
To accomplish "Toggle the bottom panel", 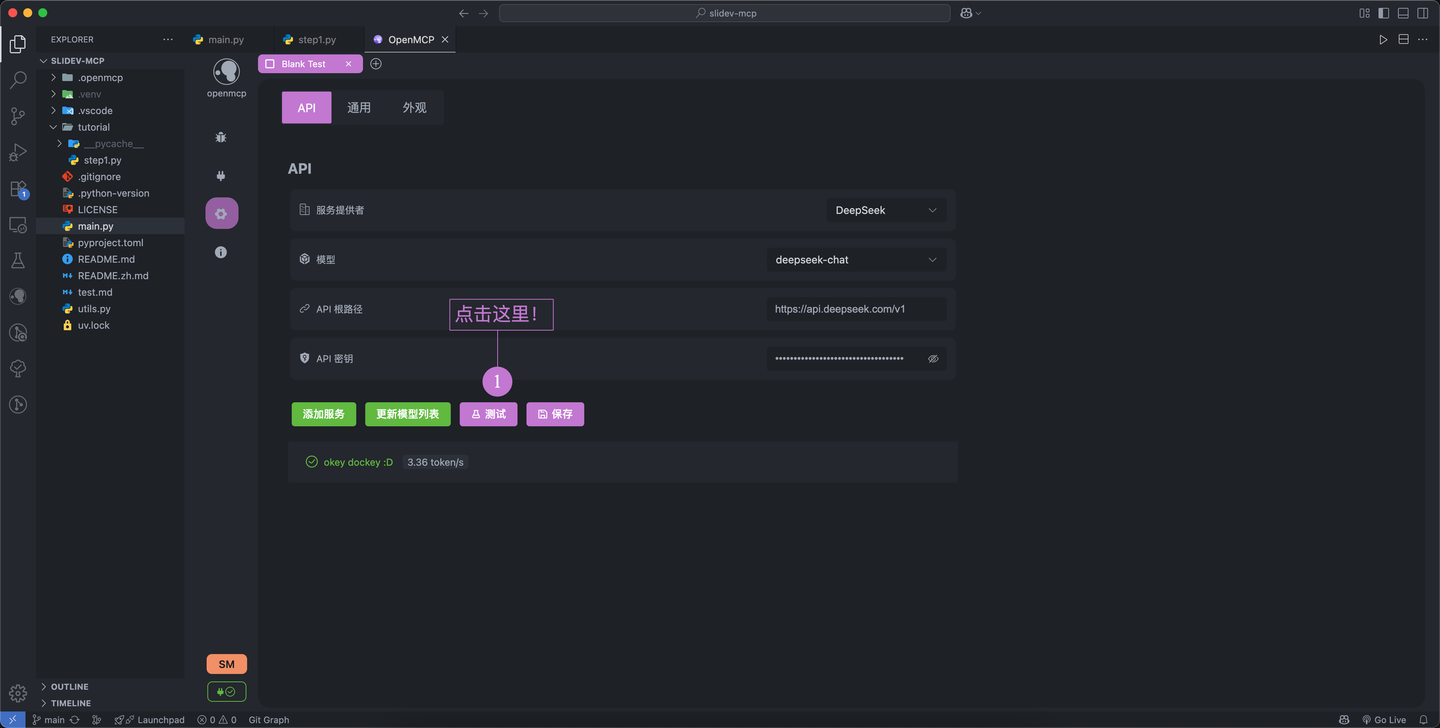I will coord(1403,13).
